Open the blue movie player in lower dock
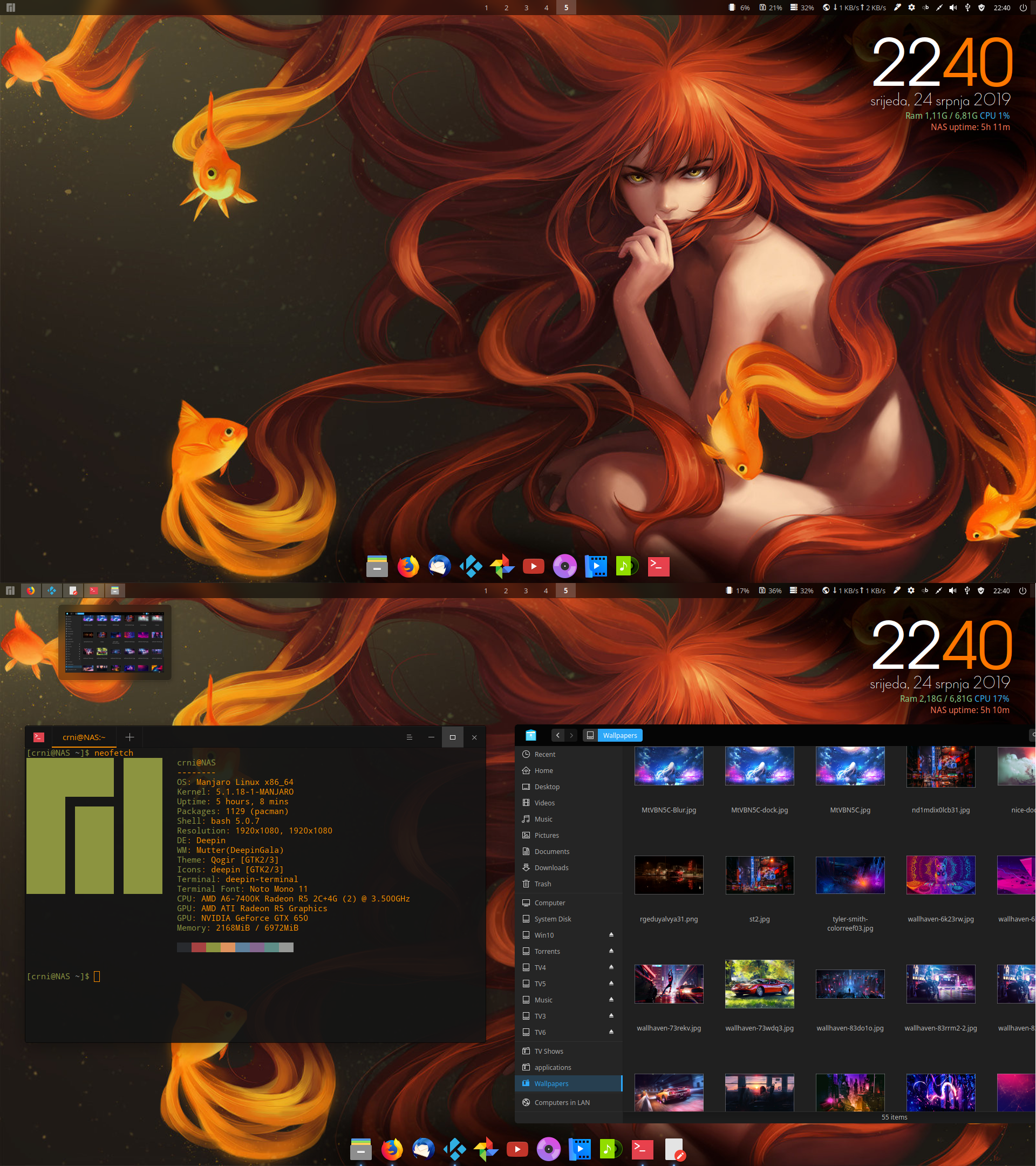The image size is (1036, 1166). (x=580, y=1149)
